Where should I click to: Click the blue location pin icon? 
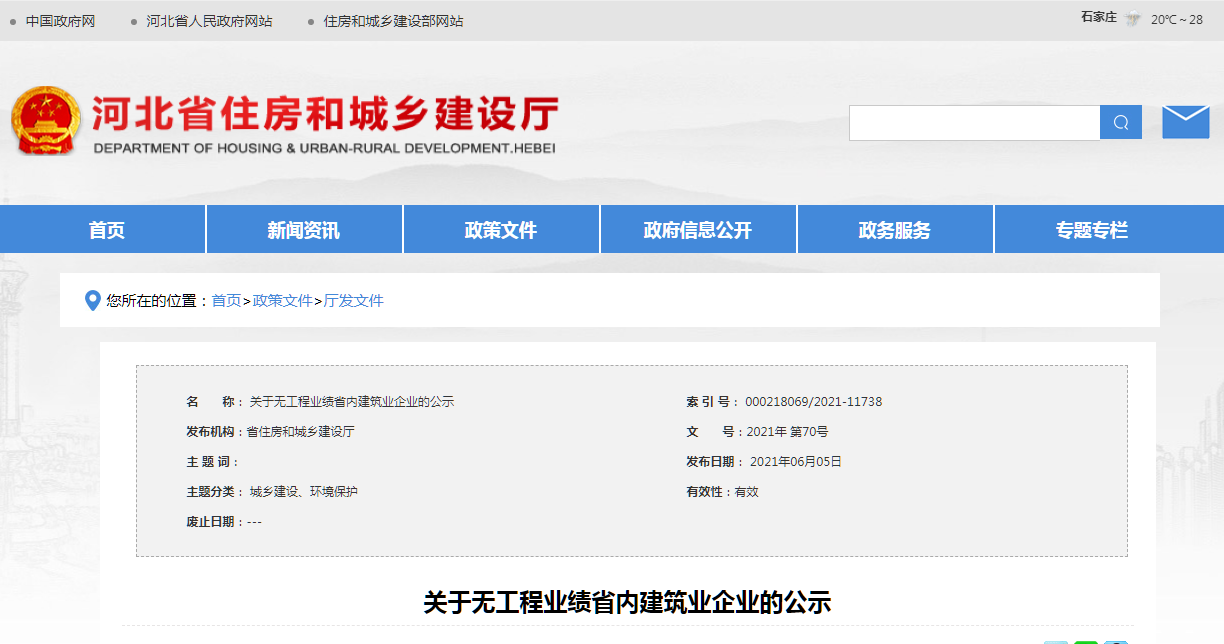pyautogui.click(x=93, y=300)
